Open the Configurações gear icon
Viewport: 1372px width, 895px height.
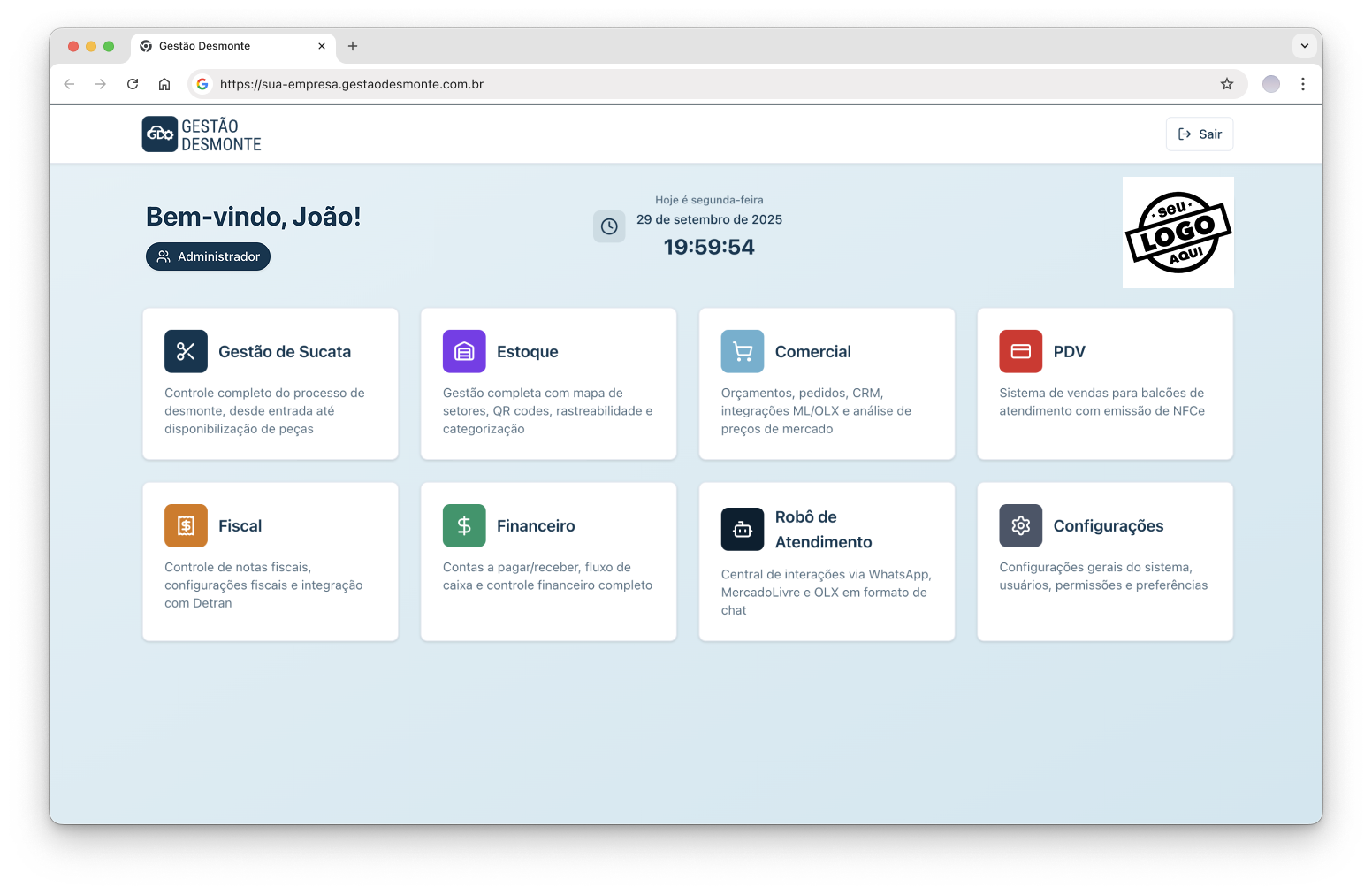(1020, 525)
